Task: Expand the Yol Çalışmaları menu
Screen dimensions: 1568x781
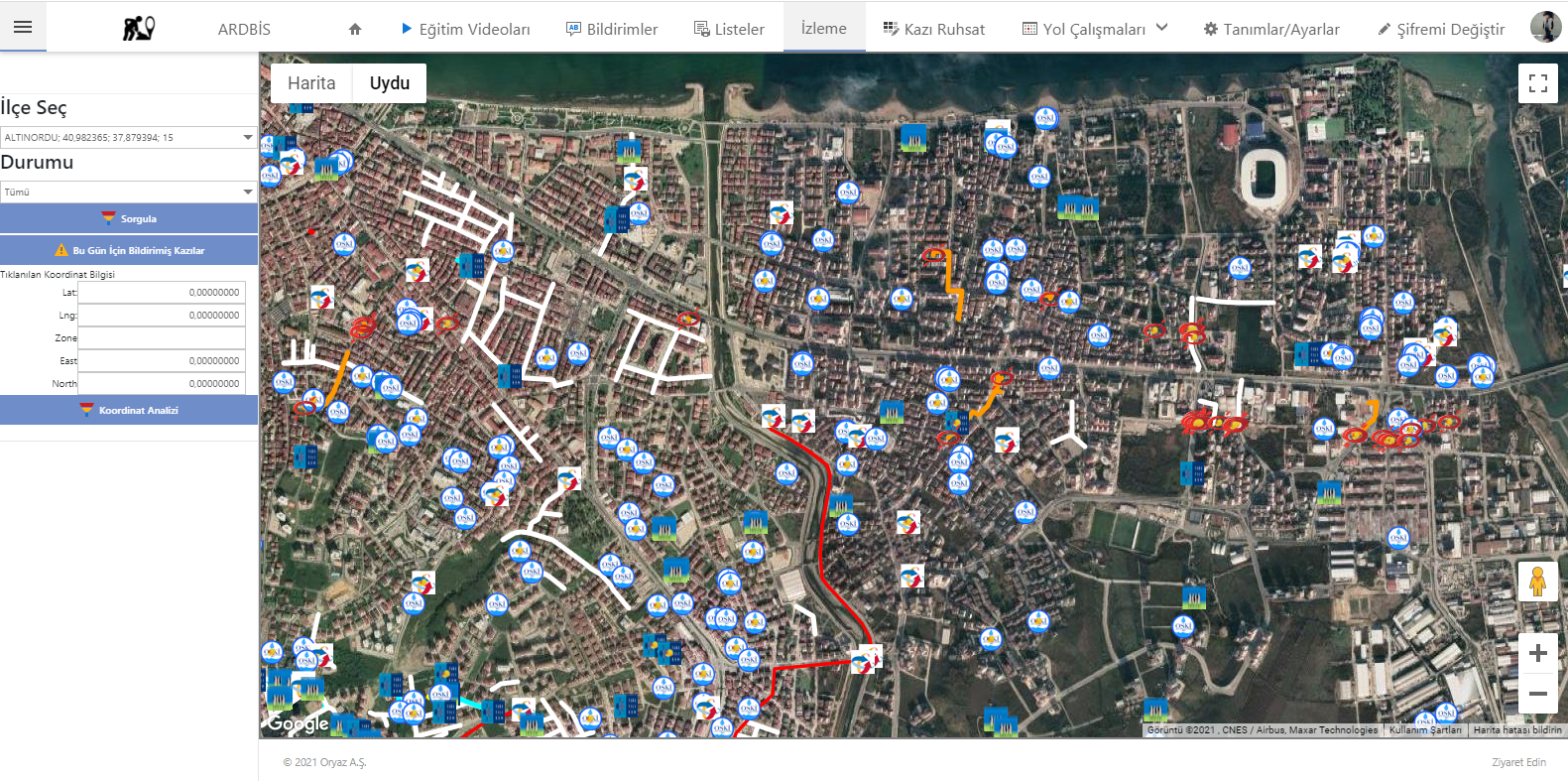Action: [x=1095, y=29]
